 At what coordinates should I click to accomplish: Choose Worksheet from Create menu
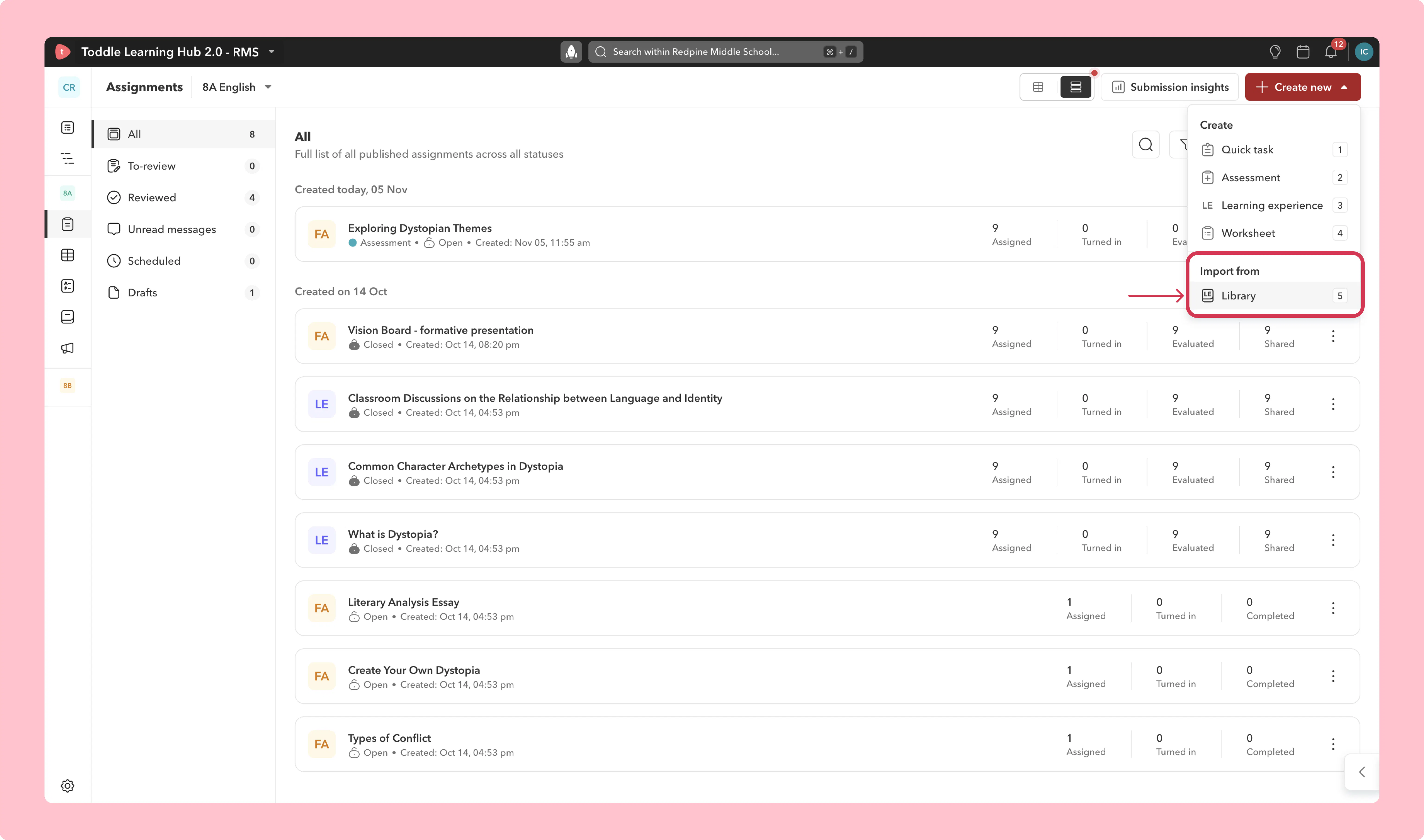1273,233
